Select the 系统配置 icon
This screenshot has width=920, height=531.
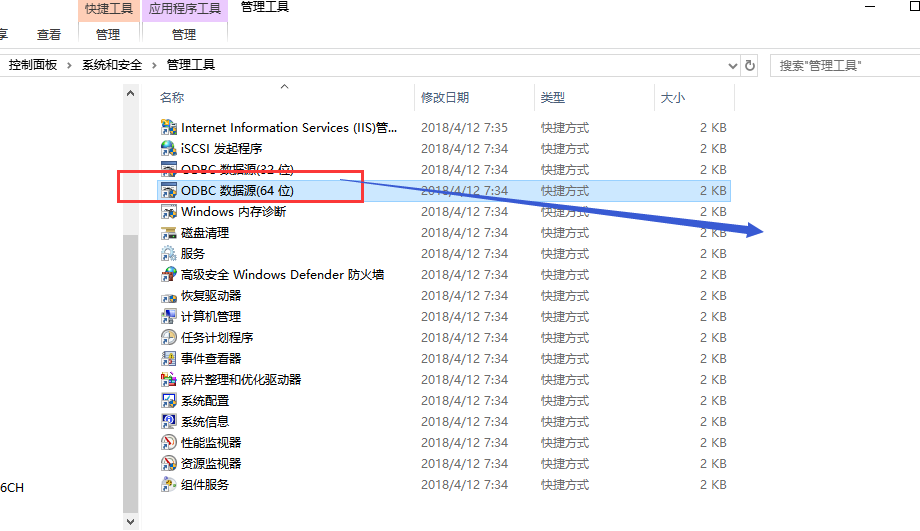168,401
